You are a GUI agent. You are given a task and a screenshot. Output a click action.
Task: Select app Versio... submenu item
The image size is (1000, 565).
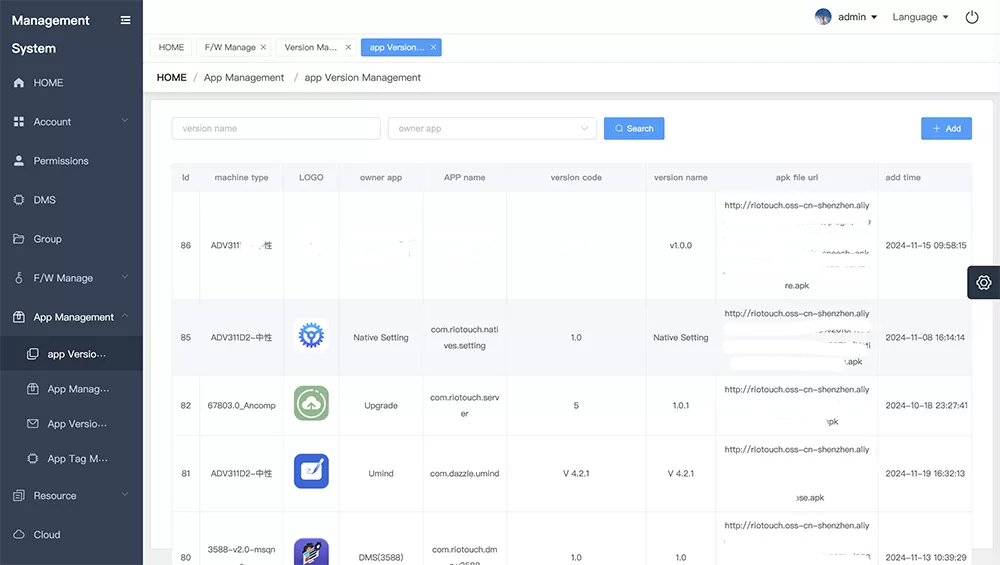pos(71,354)
